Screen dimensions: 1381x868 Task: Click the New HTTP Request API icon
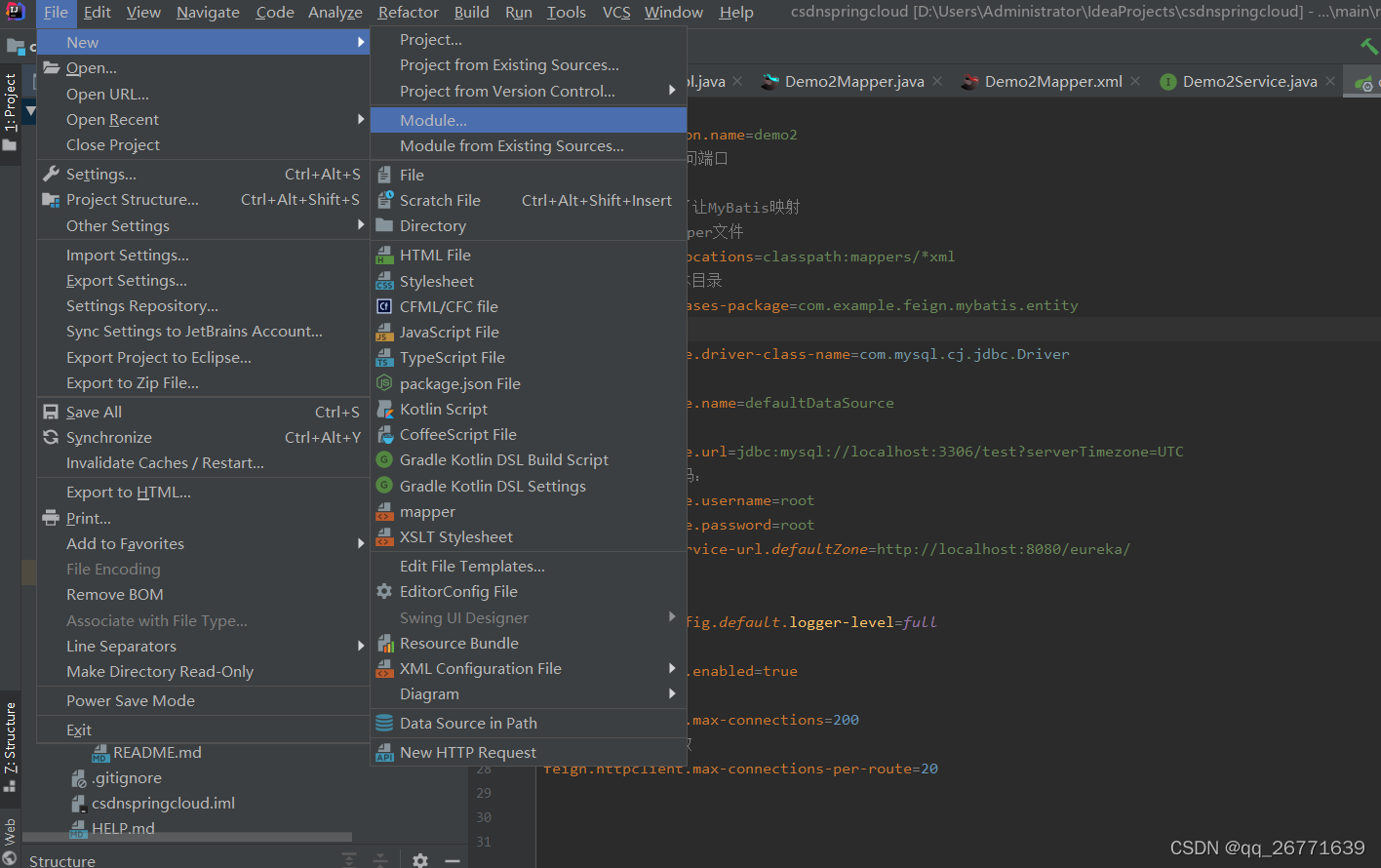(x=384, y=752)
